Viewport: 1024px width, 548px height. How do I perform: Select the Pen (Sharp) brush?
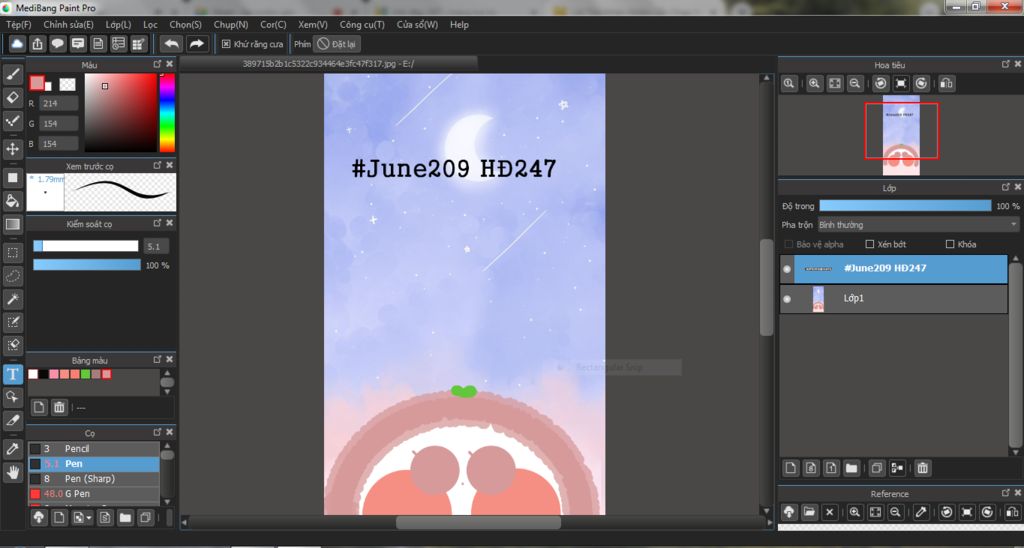coord(93,479)
